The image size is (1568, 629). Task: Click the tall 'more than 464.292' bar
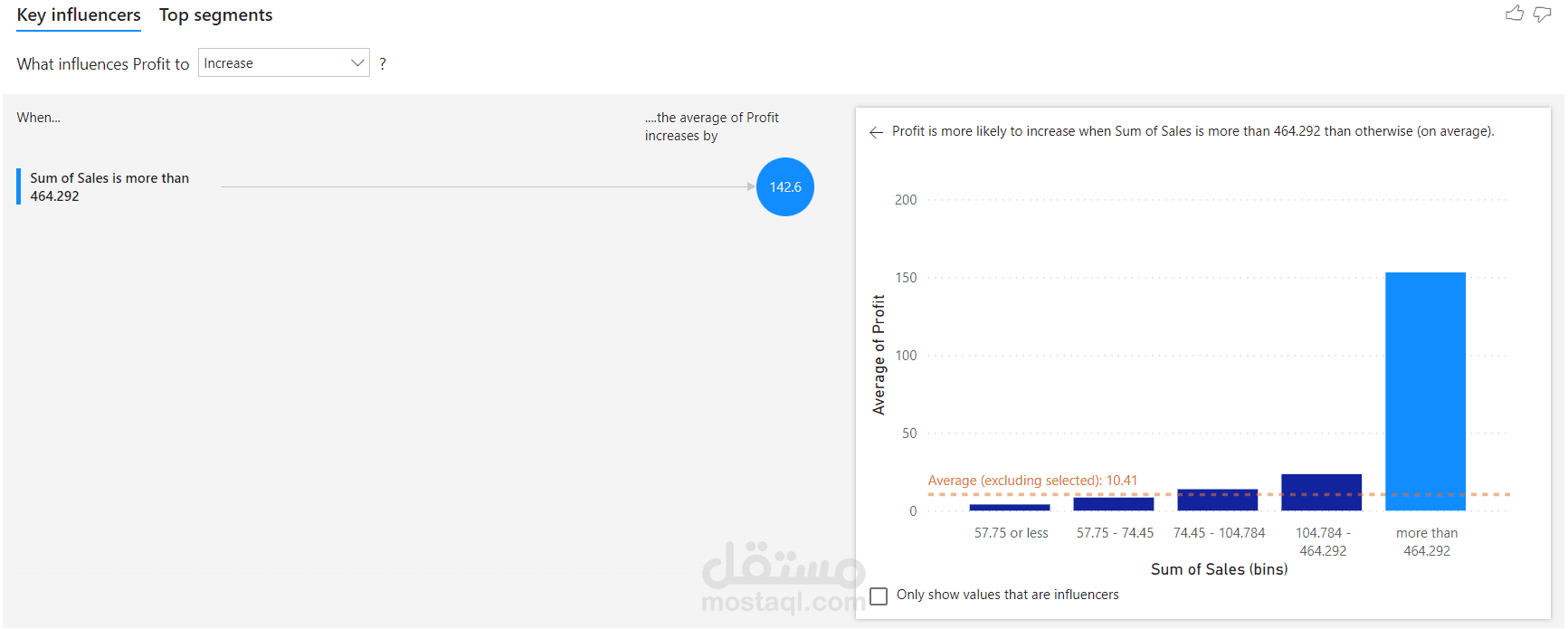1425,389
